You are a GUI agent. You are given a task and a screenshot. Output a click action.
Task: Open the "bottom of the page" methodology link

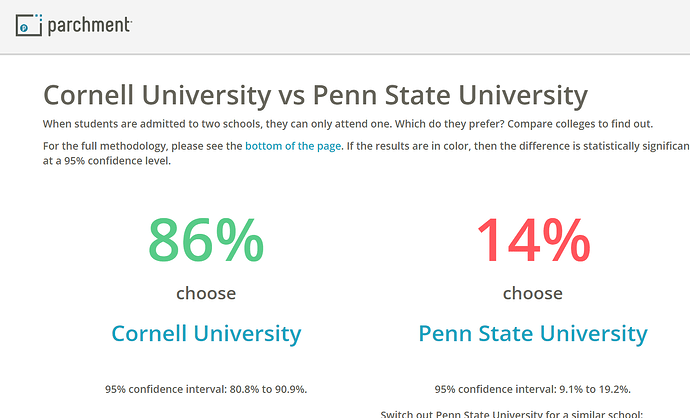pos(292,146)
